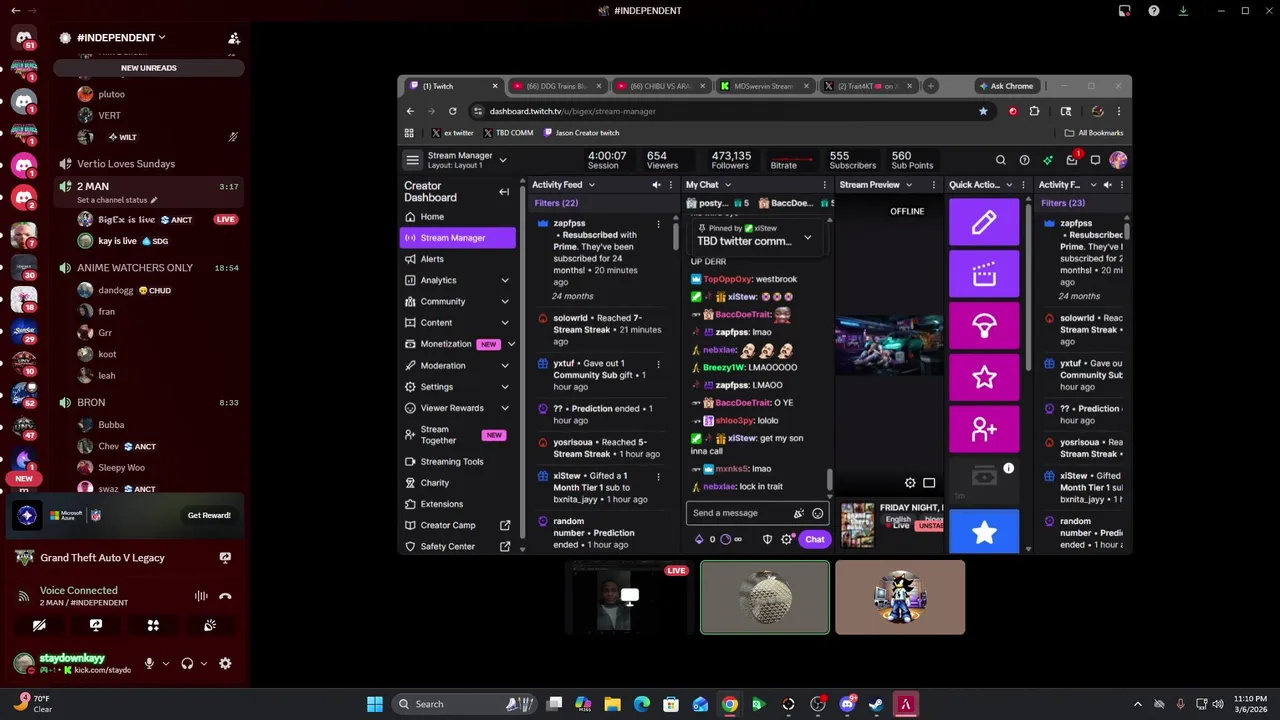Open the My Chat panel dropdown
The height and width of the screenshot is (720, 1280).
click(x=727, y=185)
